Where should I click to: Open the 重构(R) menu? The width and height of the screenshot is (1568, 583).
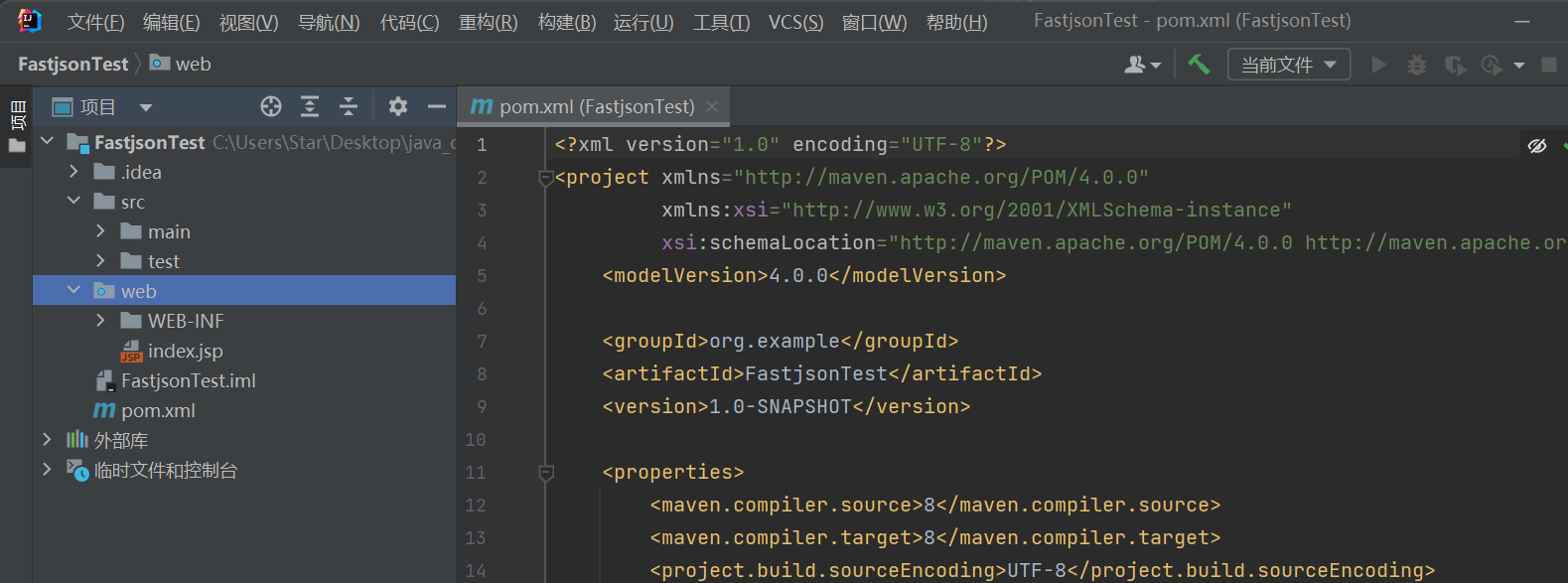(x=488, y=22)
